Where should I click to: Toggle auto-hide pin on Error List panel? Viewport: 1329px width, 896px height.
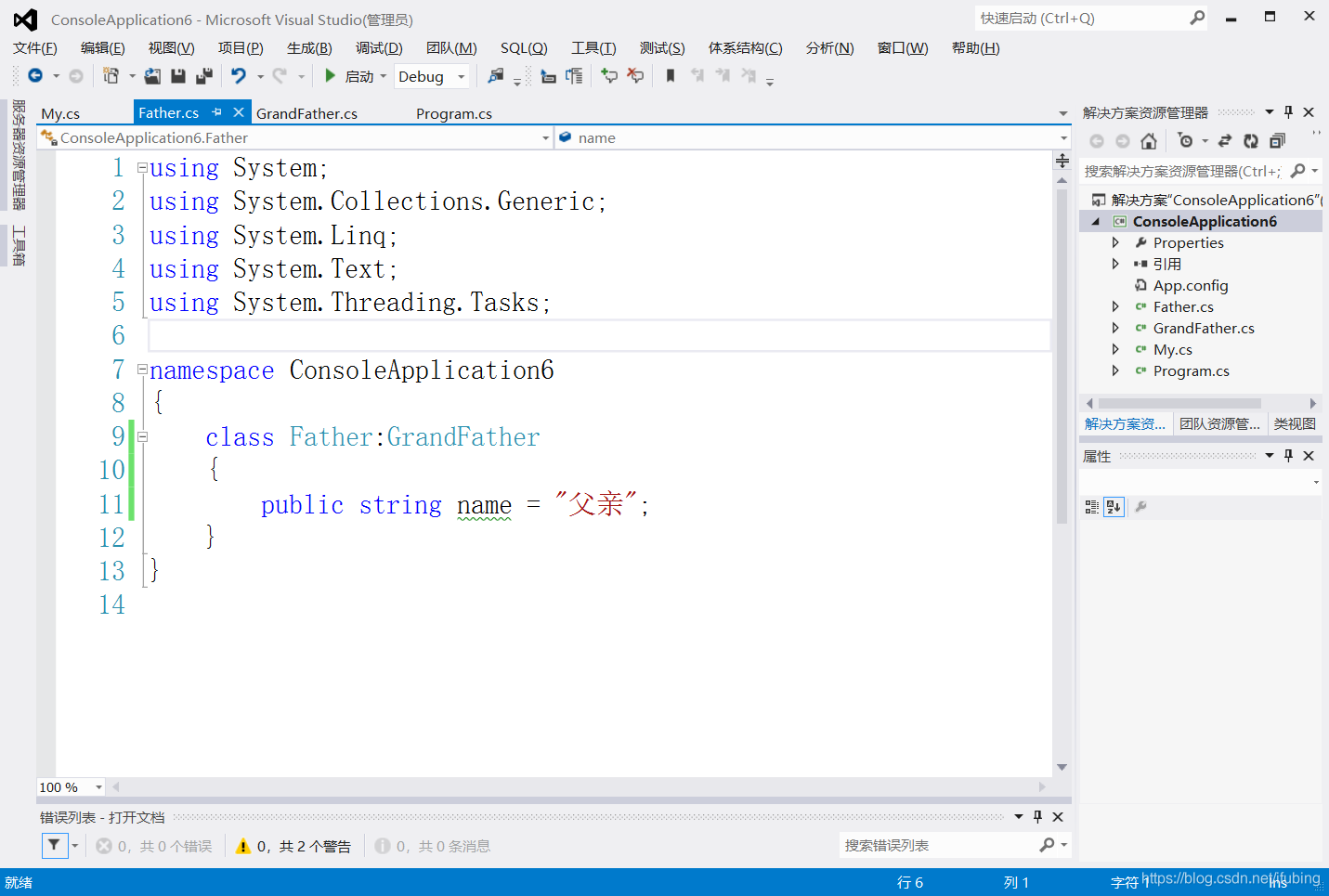click(x=1037, y=817)
